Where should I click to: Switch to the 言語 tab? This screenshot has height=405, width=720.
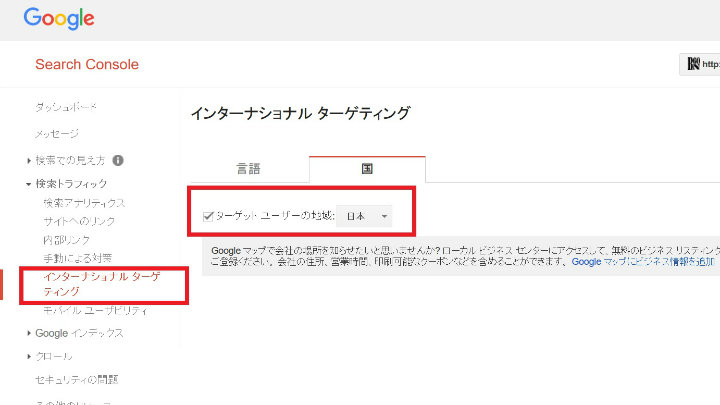(249, 169)
